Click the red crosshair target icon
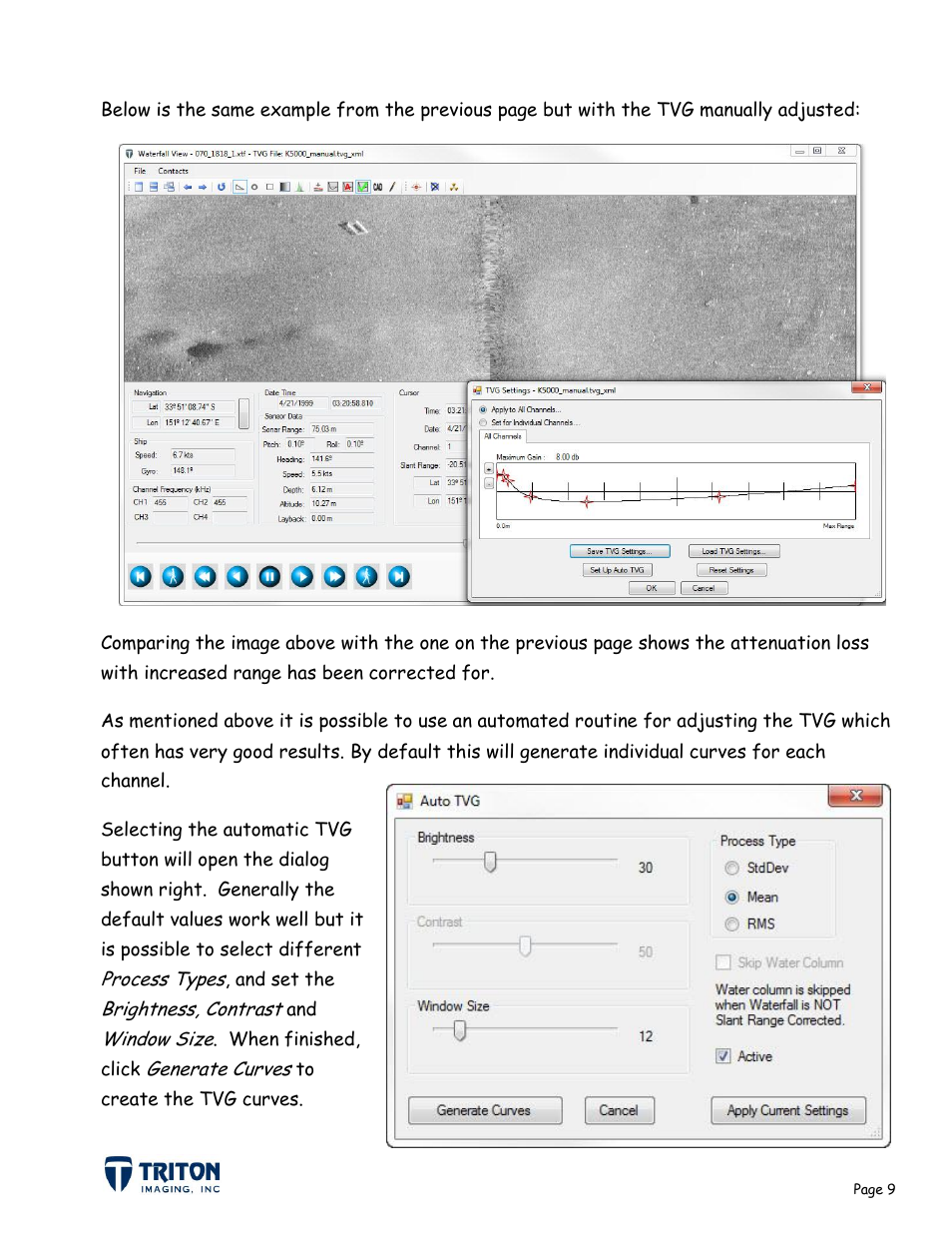Image resolution: width=952 pixels, height=1233 pixels. [x=416, y=187]
